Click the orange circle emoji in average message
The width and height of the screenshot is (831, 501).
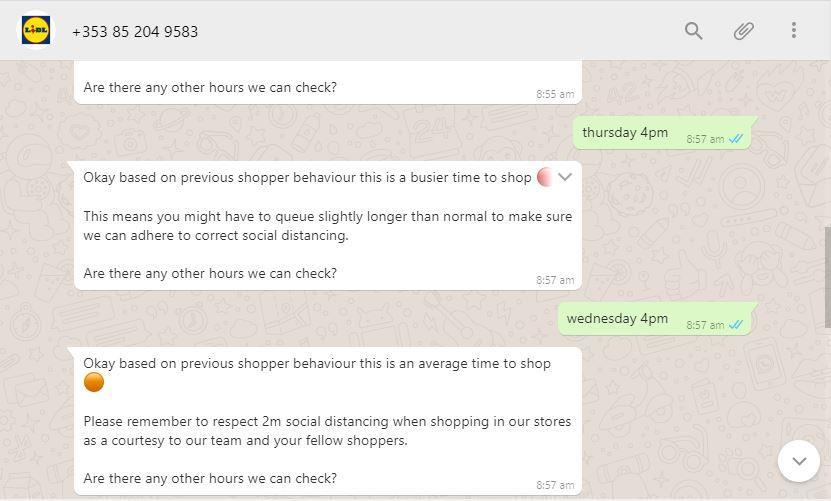pyautogui.click(x=94, y=382)
